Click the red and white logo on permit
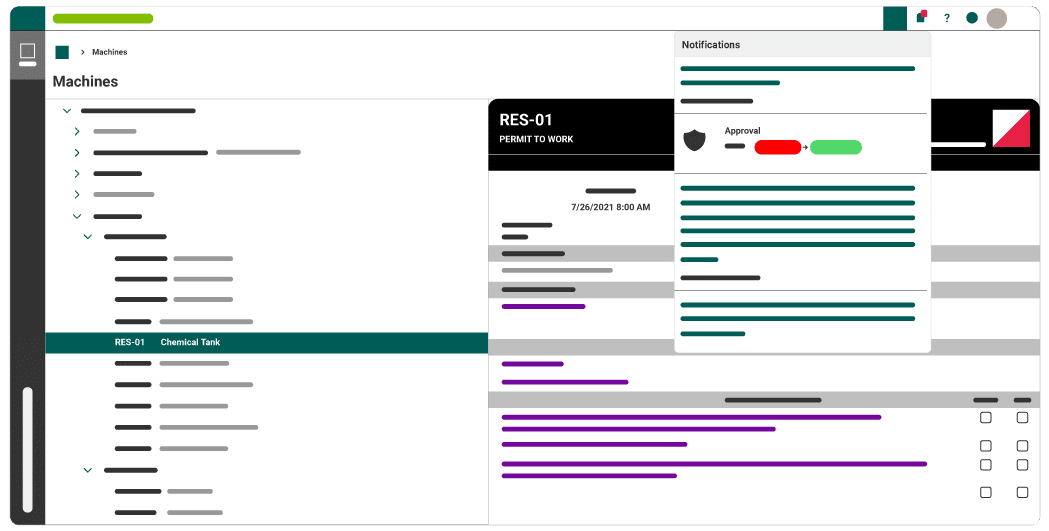This screenshot has width=1049, height=531. click(1010, 129)
